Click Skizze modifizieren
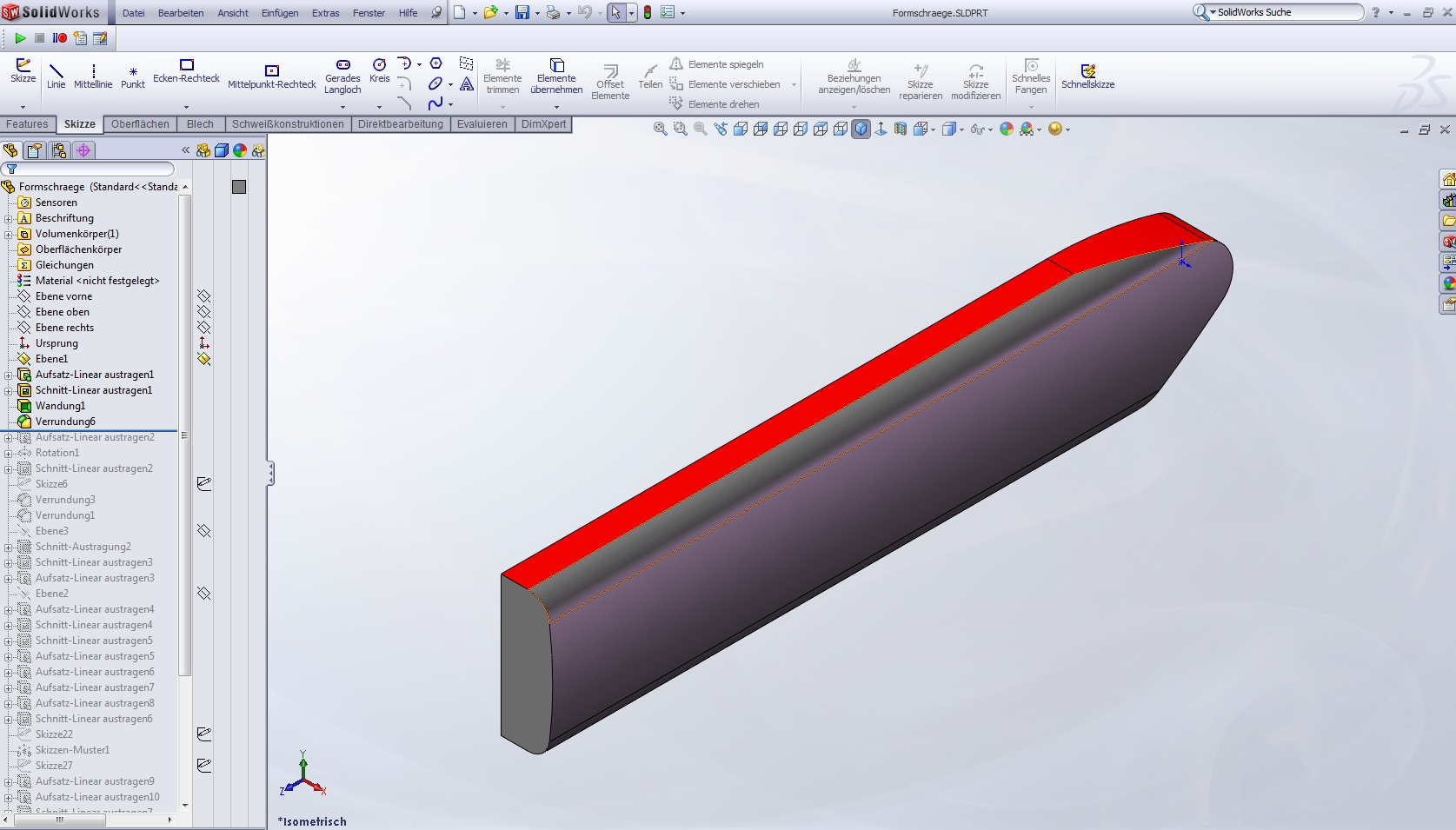This screenshot has width=1456, height=830. (x=976, y=83)
